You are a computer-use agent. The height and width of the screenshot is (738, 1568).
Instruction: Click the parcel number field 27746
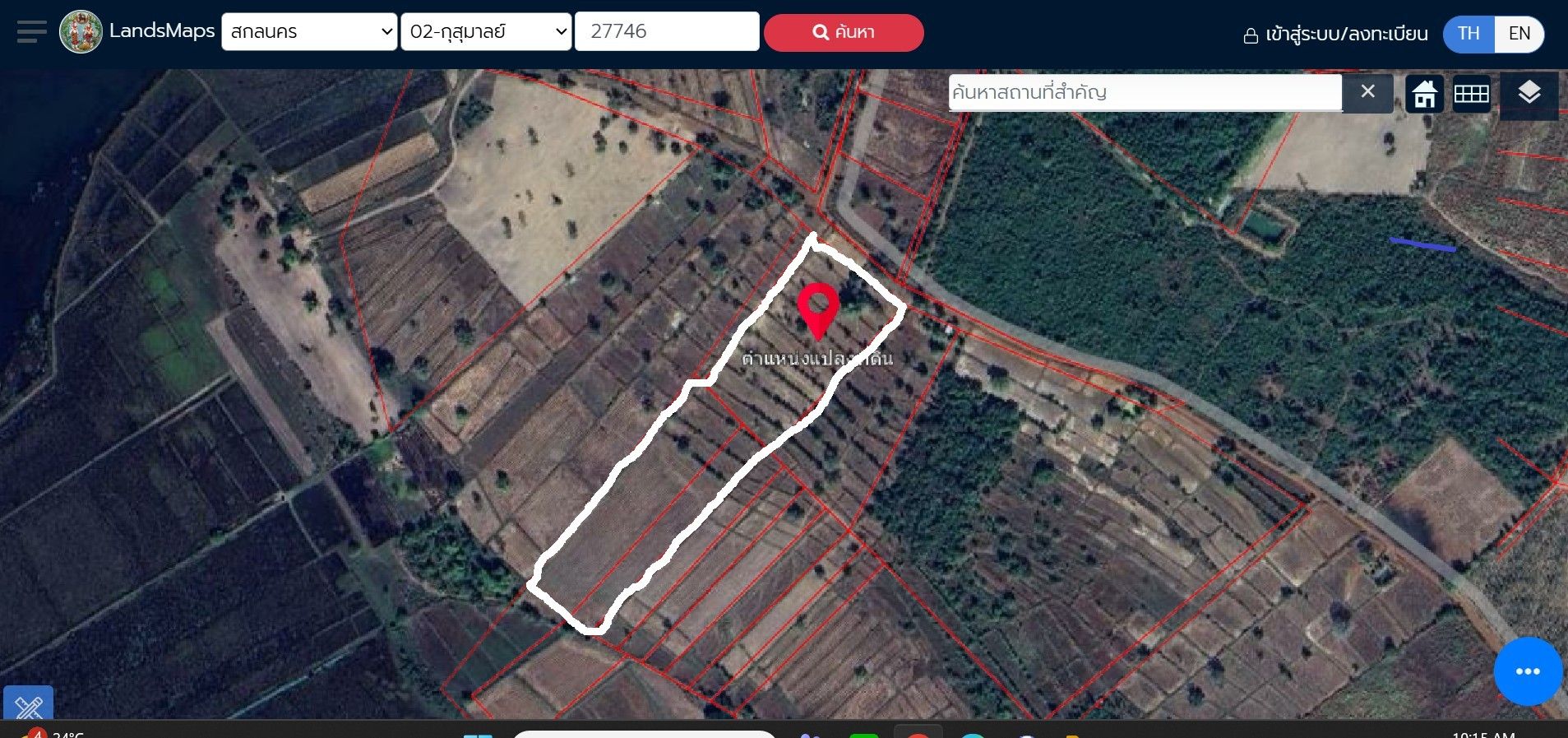coord(667,31)
